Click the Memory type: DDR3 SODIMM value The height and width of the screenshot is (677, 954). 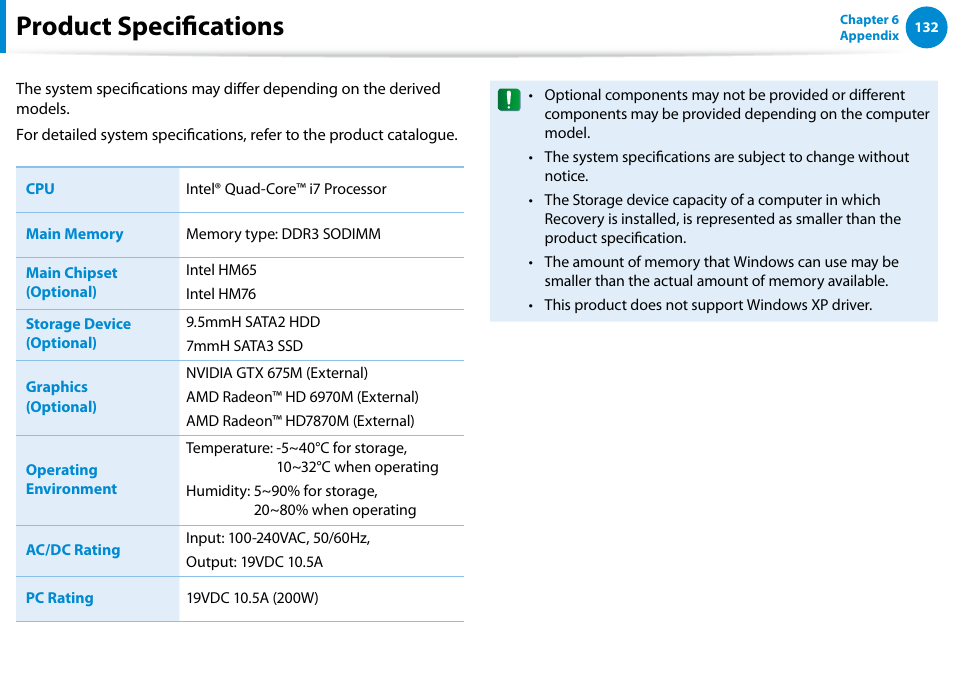283,234
